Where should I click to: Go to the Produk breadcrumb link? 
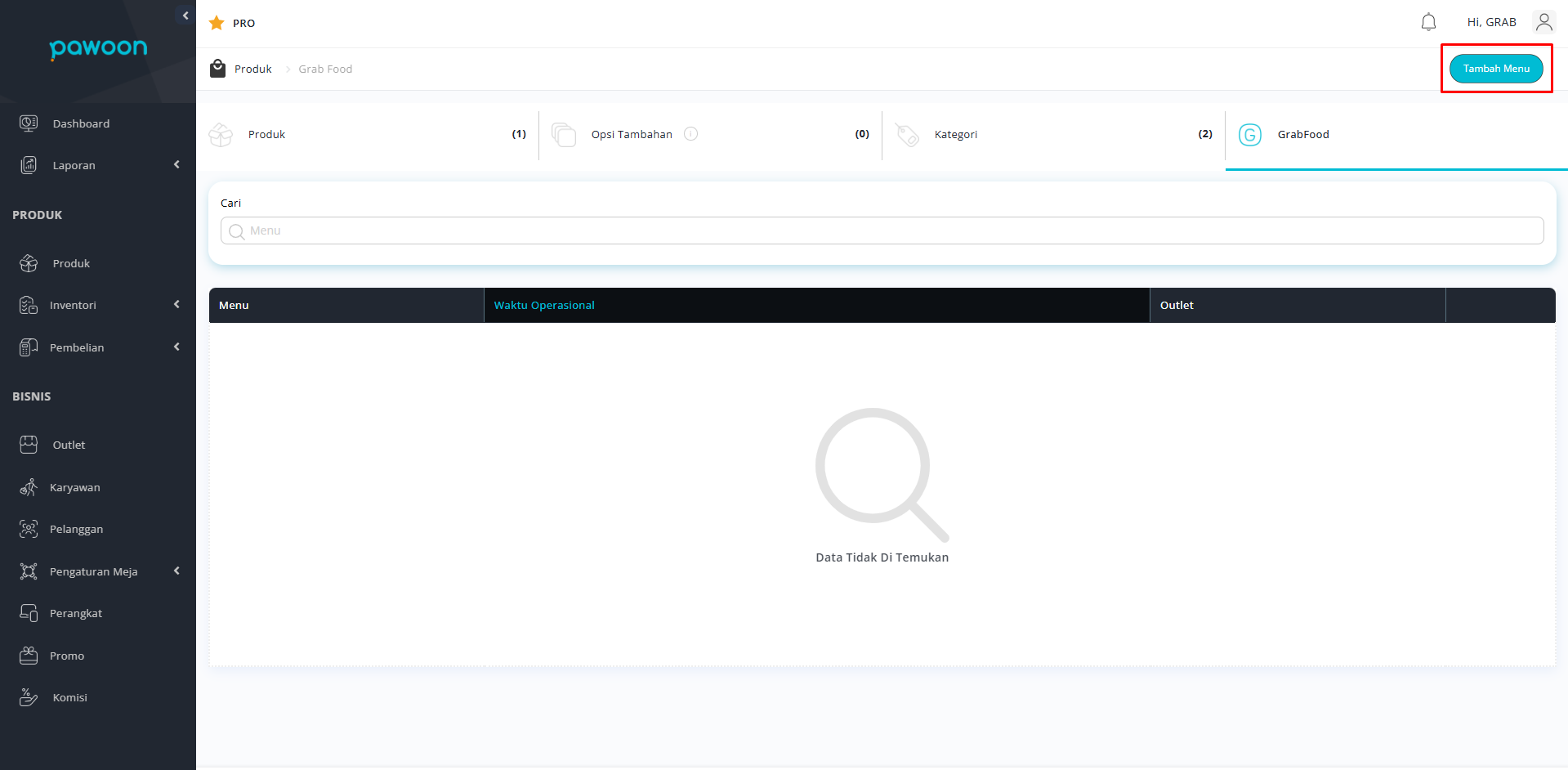click(x=253, y=69)
